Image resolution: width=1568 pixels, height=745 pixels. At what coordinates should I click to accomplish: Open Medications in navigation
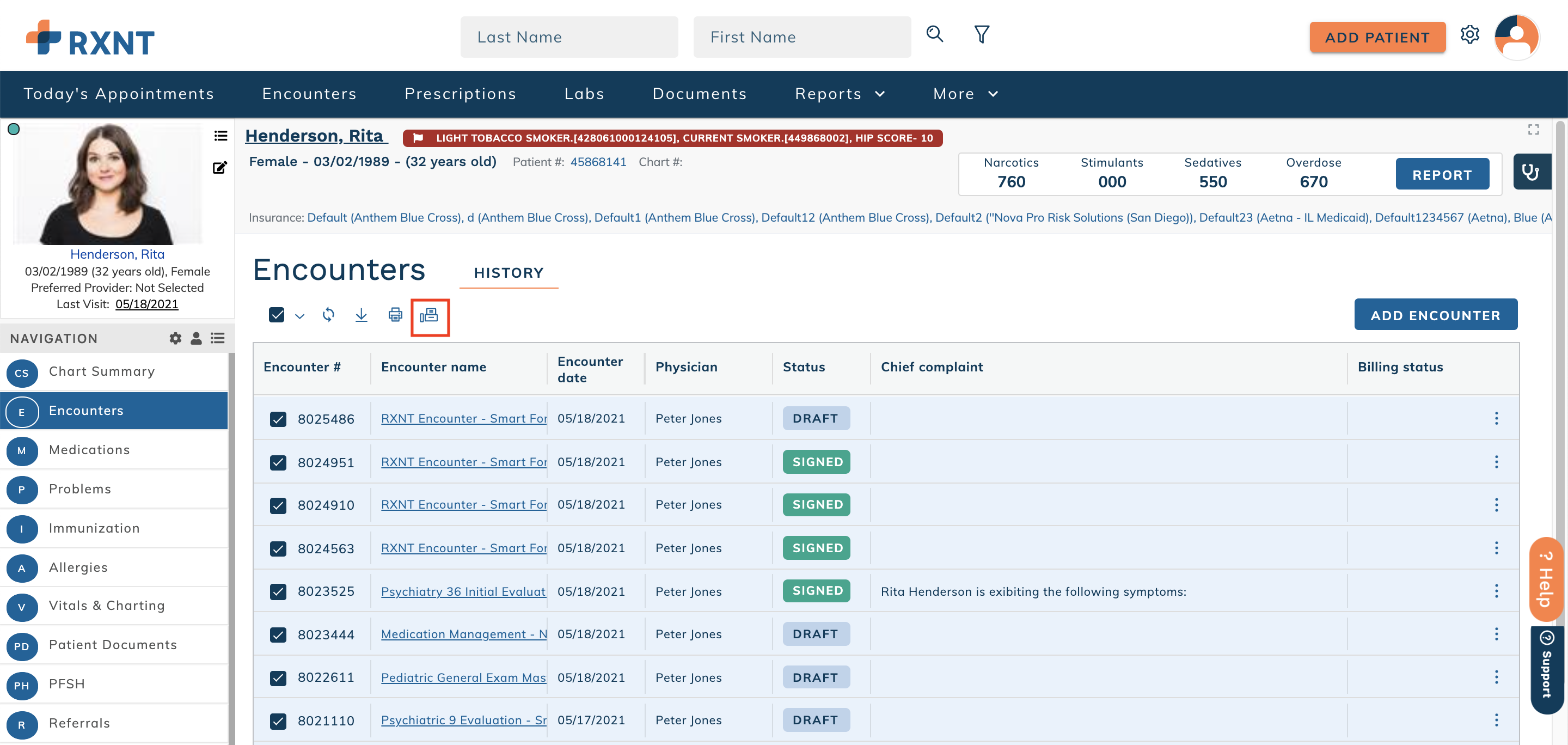(x=114, y=450)
